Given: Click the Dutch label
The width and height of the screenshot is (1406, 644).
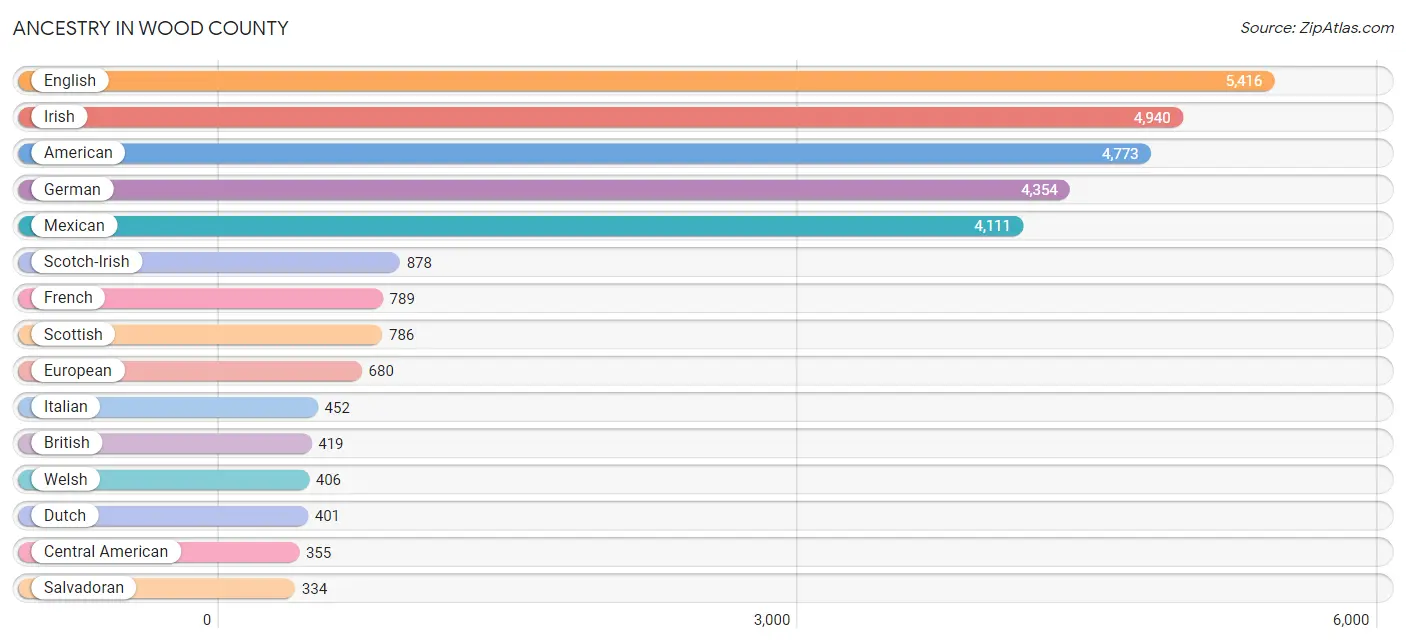Looking at the screenshot, I should tap(65, 515).
